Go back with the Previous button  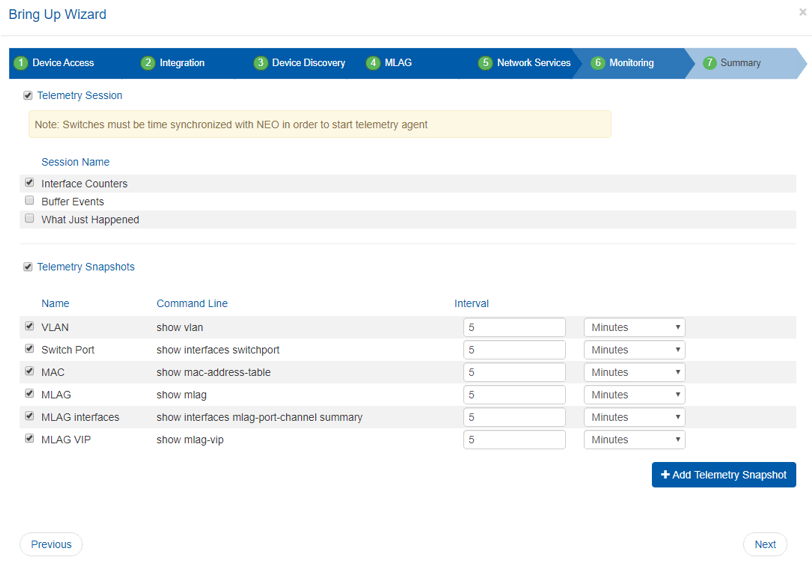coord(51,545)
